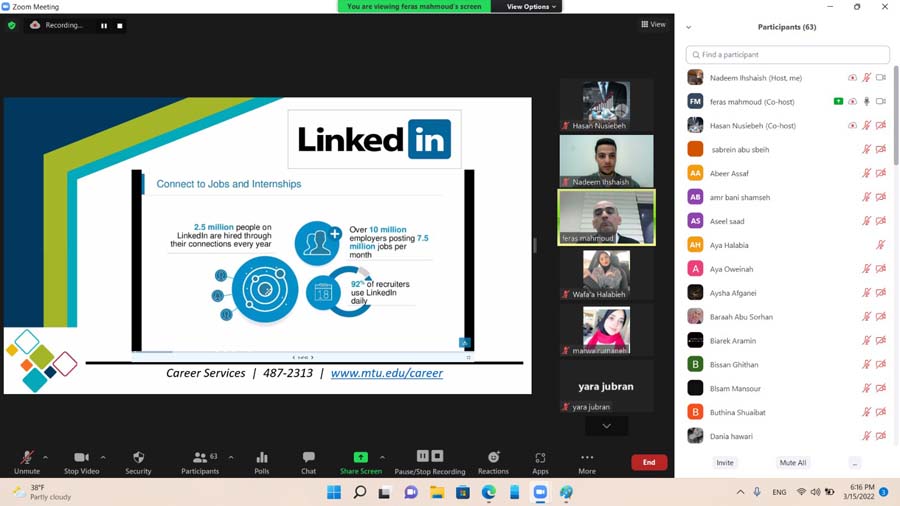Click the Unmute microphone button
This screenshot has width=900, height=506.
click(x=26, y=462)
